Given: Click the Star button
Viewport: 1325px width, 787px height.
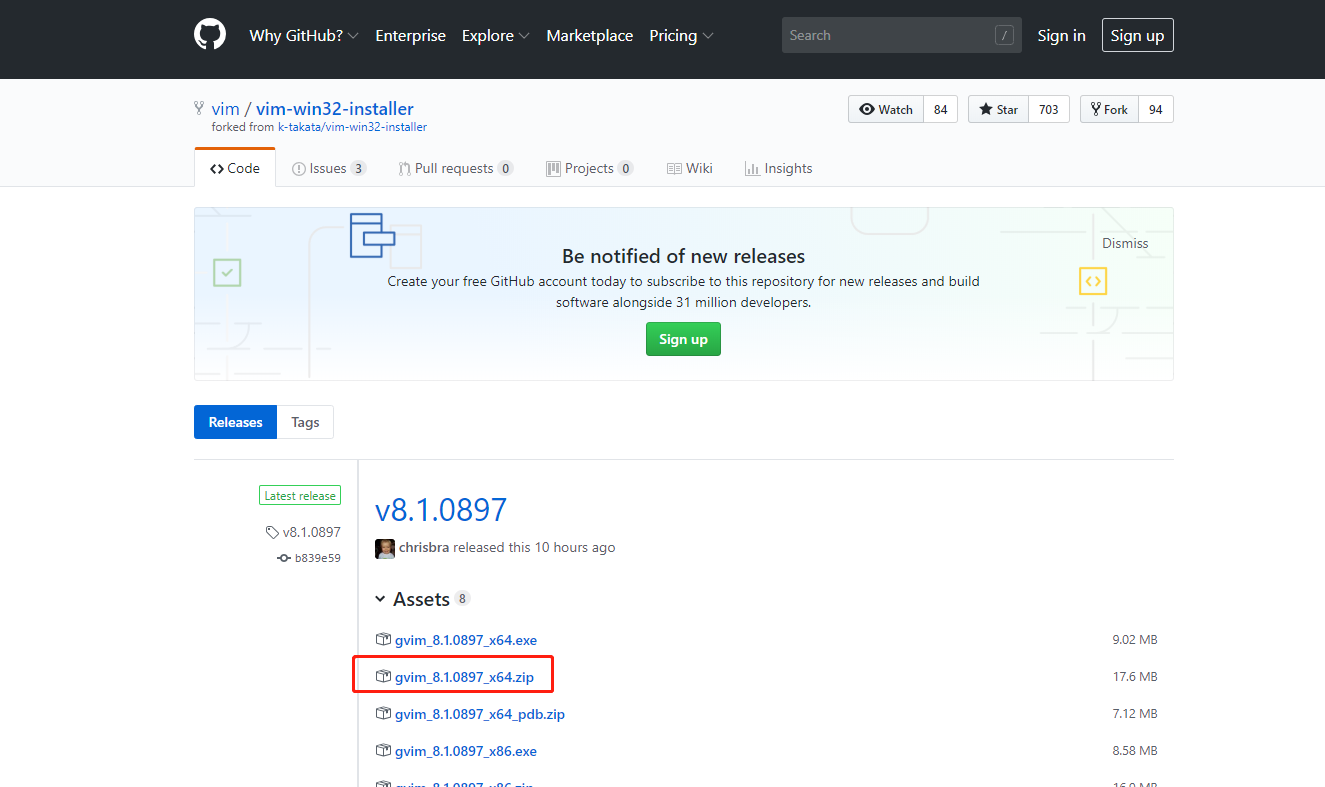Looking at the screenshot, I should (x=998, y=109).
